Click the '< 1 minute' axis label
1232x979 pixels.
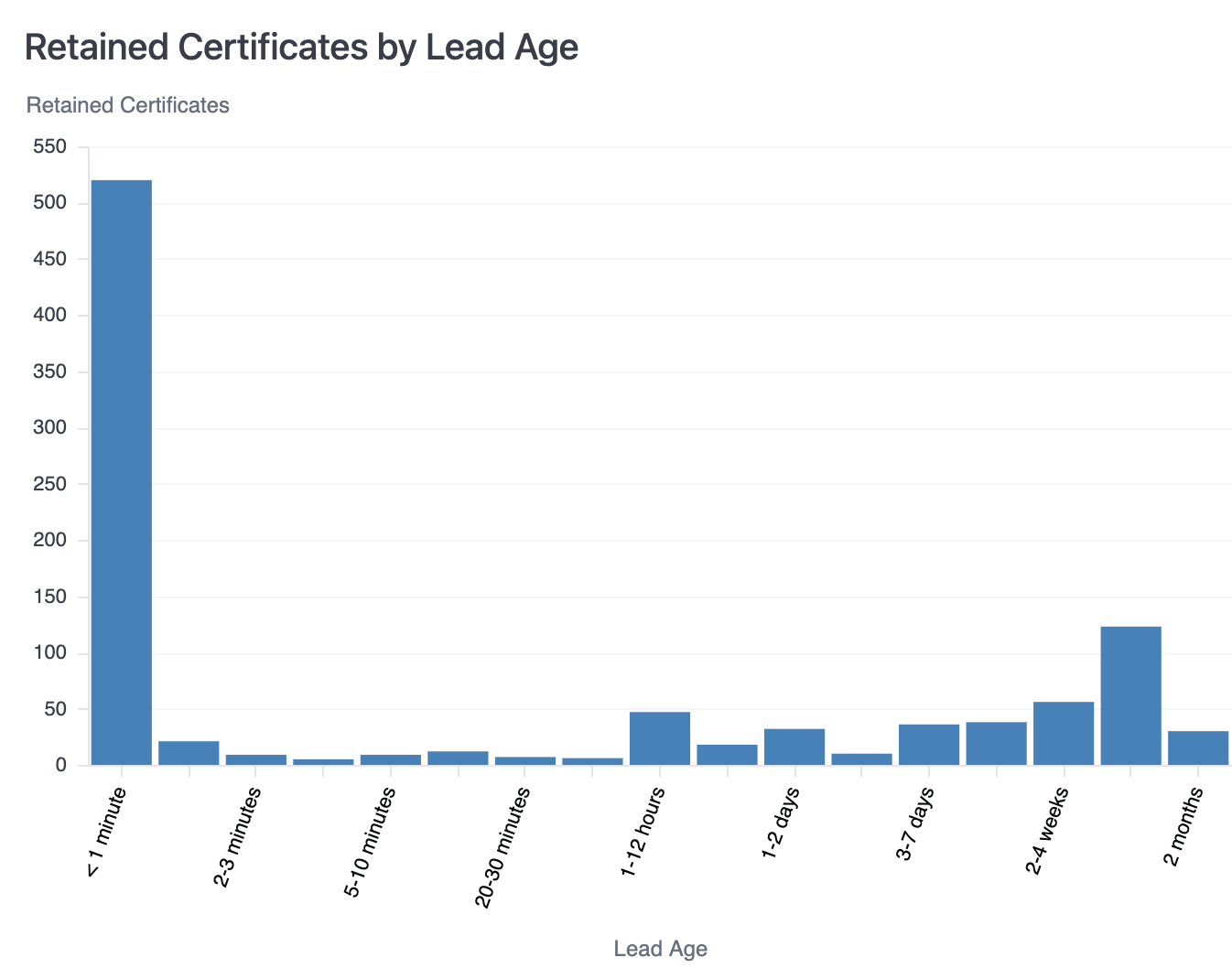(106, 833)
